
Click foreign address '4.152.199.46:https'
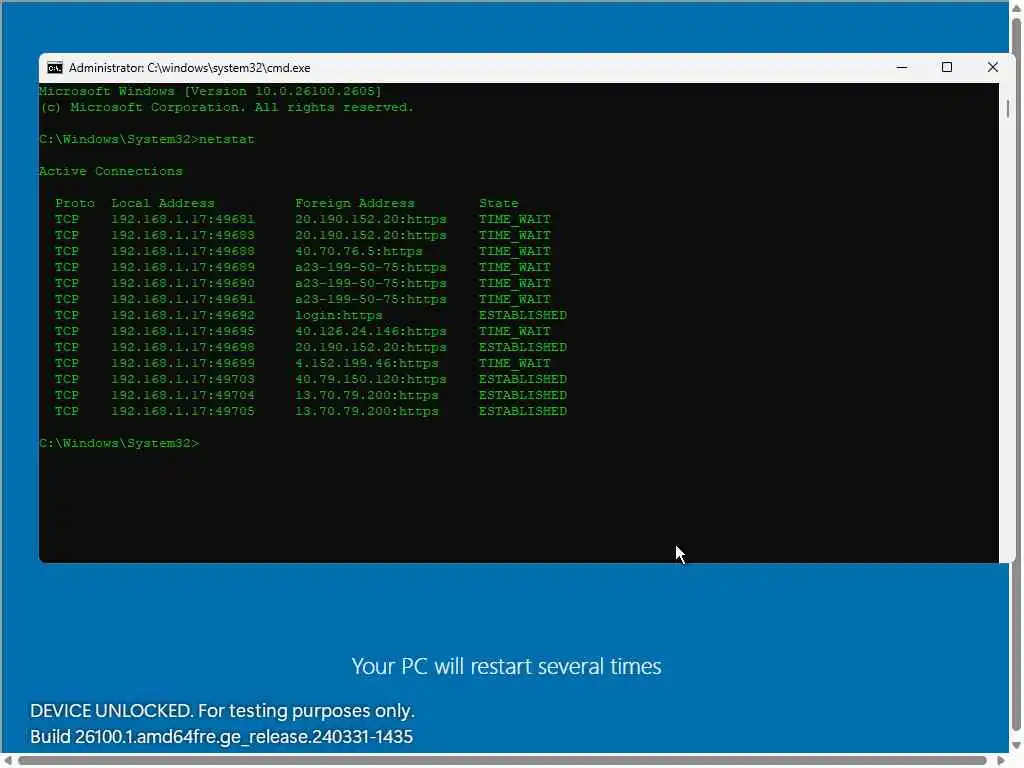coord(367,363)
